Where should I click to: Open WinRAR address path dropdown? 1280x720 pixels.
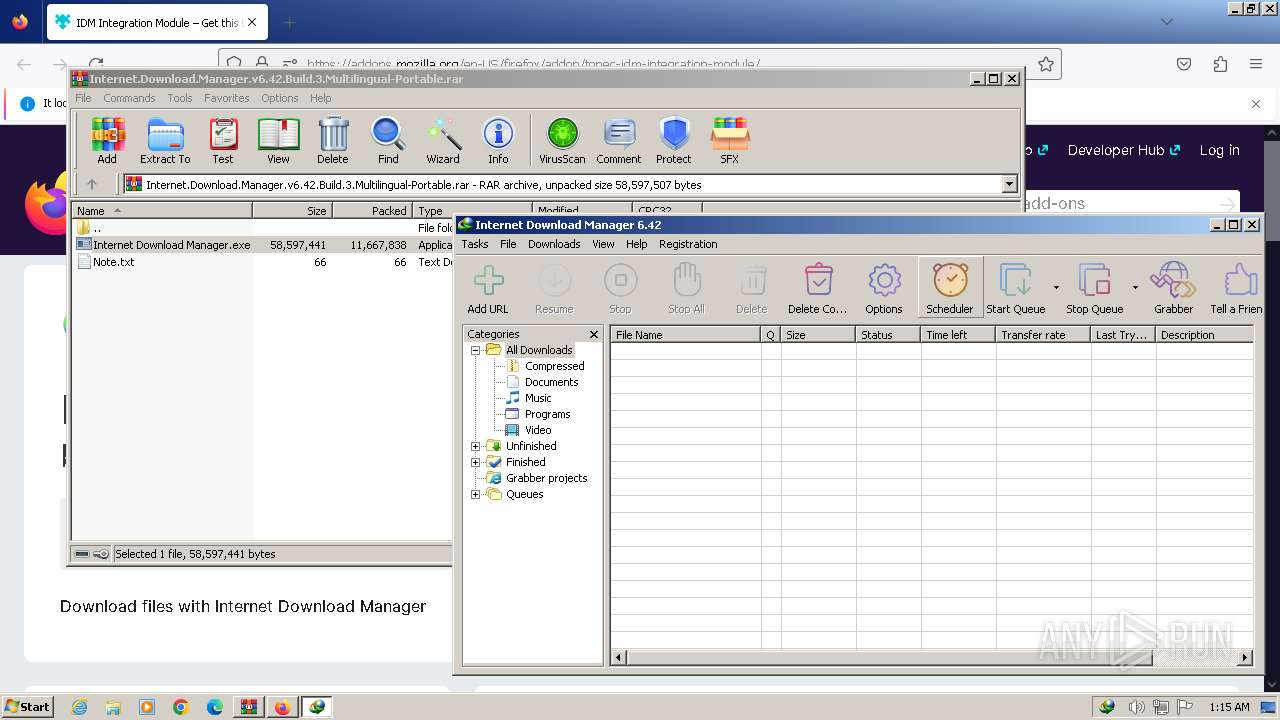tap(1009, 184)
